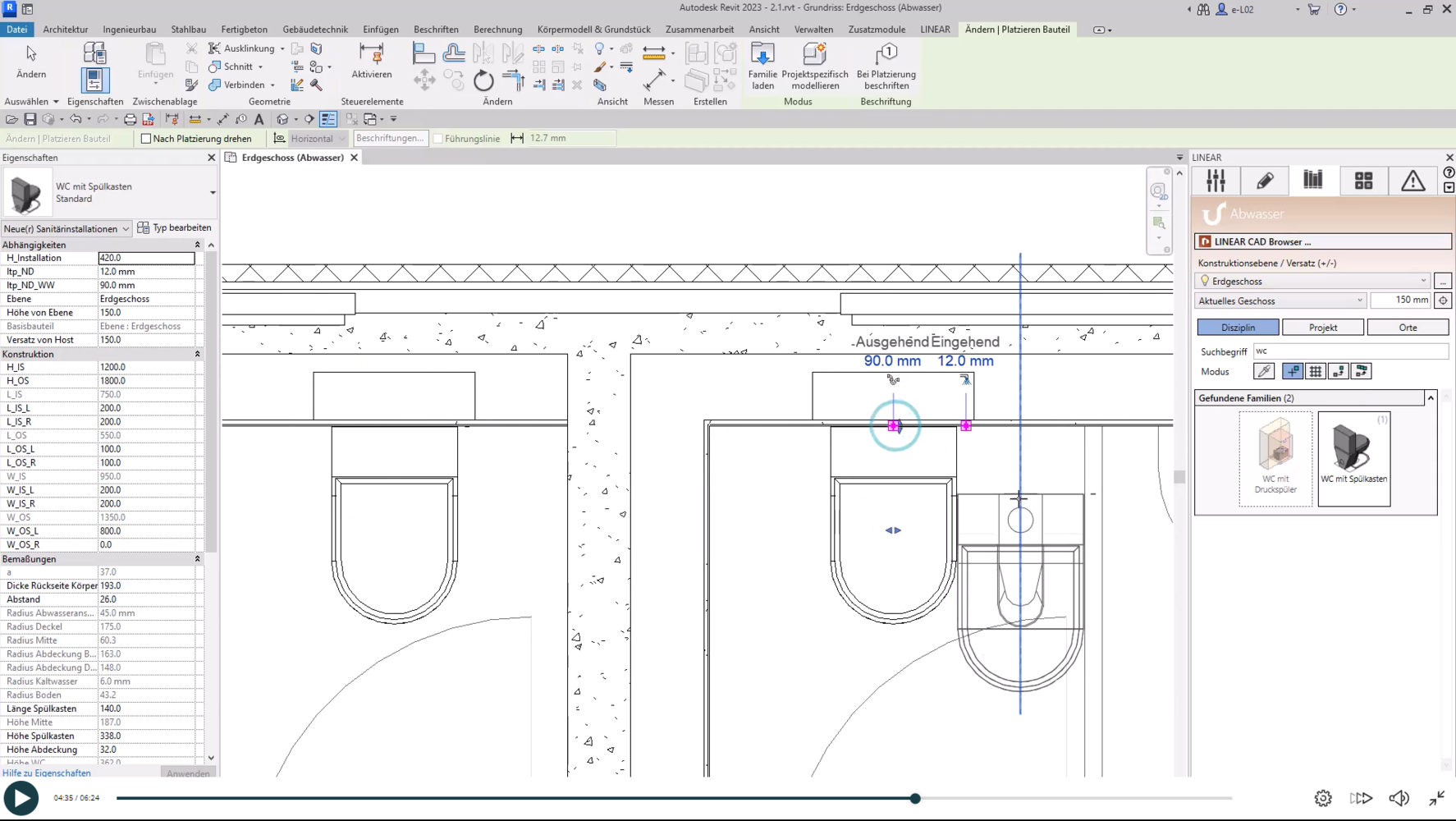Select the Rotate tool in Ändern panel
The width and height of the screenshot is (1456, 821).
(483, 80)
